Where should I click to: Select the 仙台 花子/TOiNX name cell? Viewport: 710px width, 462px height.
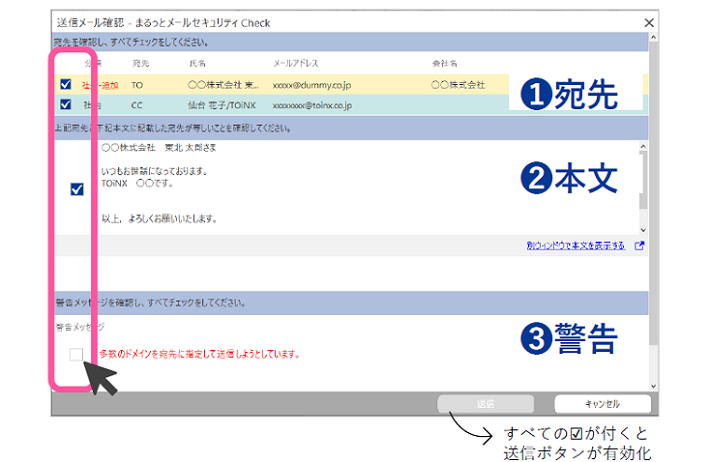(221, 104)
